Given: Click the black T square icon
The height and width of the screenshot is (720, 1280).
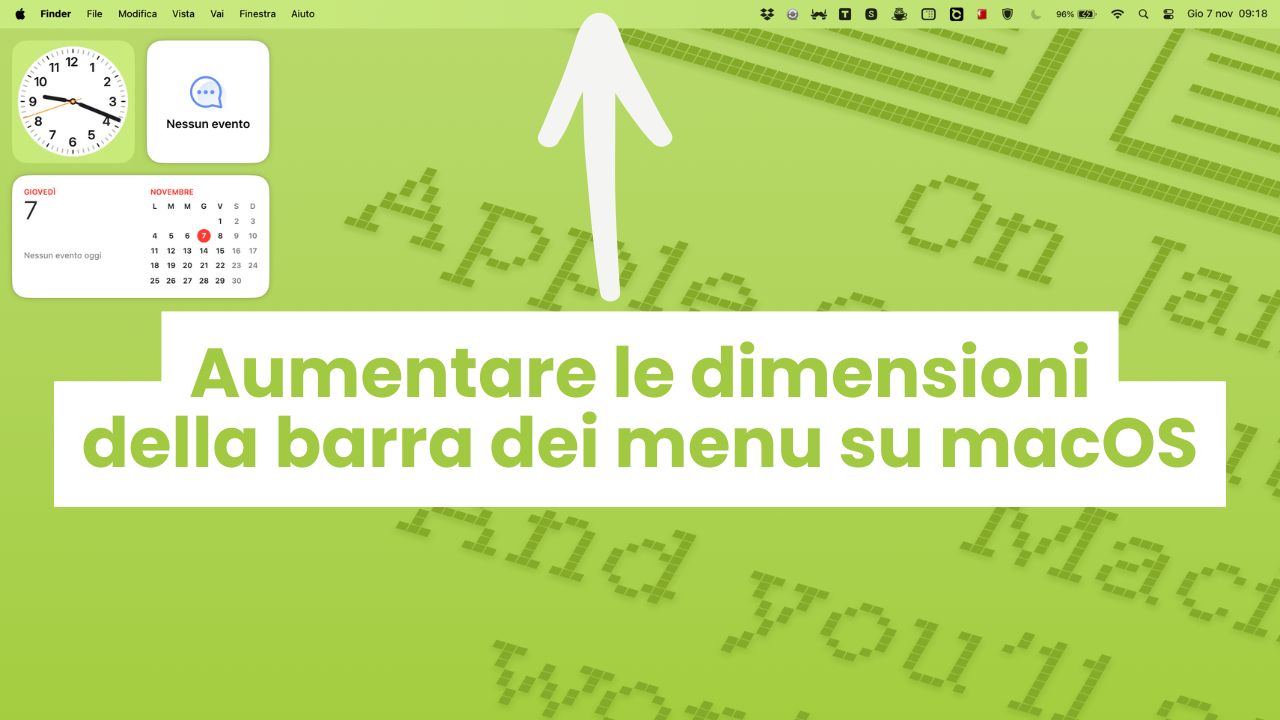Looking at the screenshot, I should [x=846, y=14].
